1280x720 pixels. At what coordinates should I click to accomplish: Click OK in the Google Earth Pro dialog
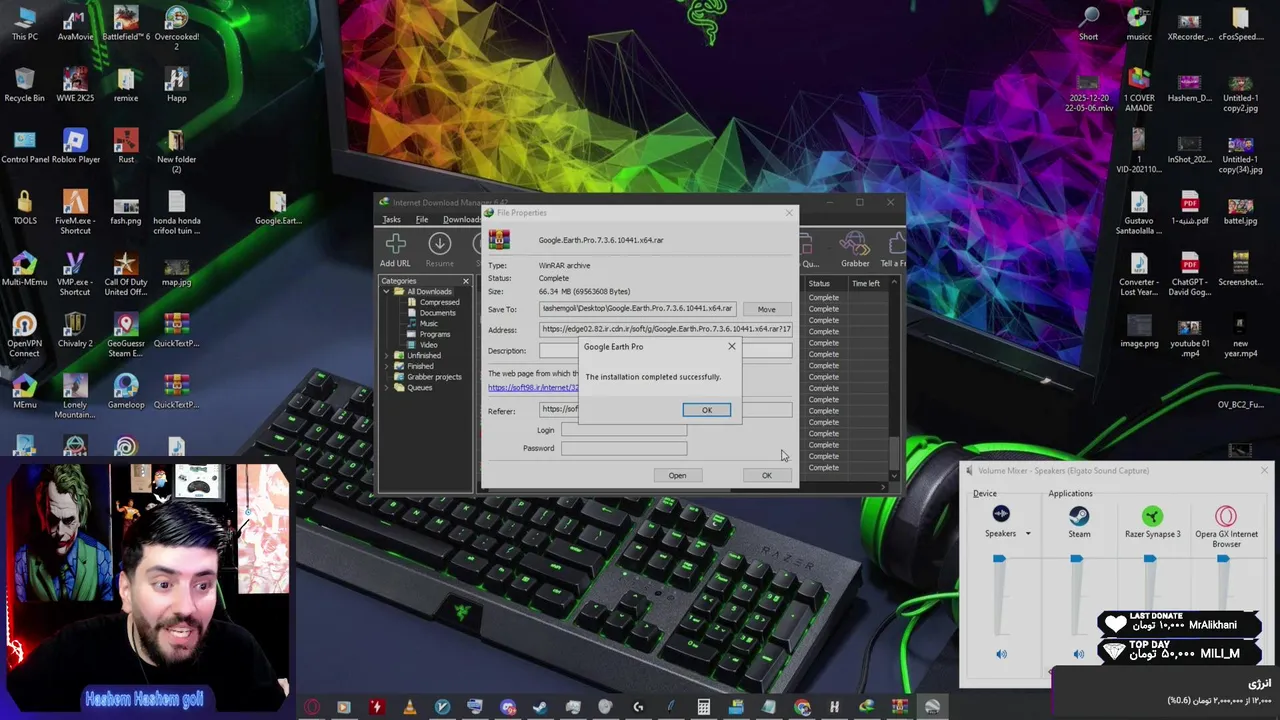(x=706, y=410)
